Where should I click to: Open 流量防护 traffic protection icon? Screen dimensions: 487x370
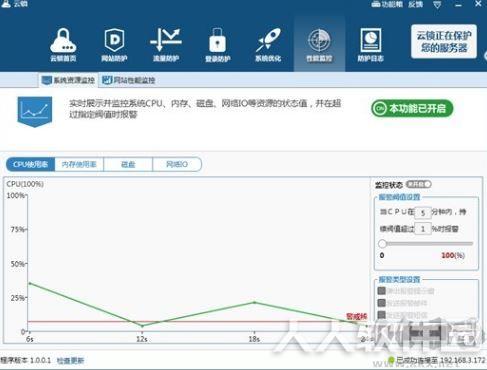click(x=166, y=45)
